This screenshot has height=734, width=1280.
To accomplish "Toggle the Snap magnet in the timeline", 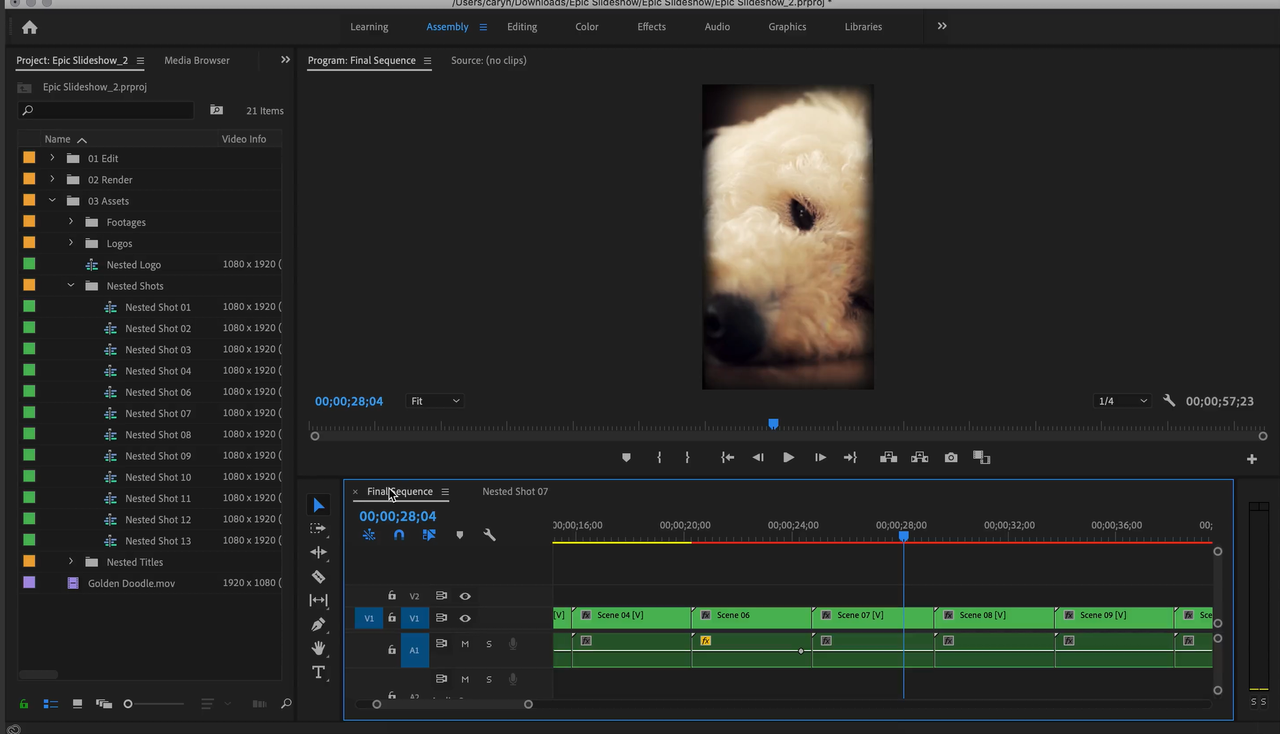I will [x=398, y=534].
